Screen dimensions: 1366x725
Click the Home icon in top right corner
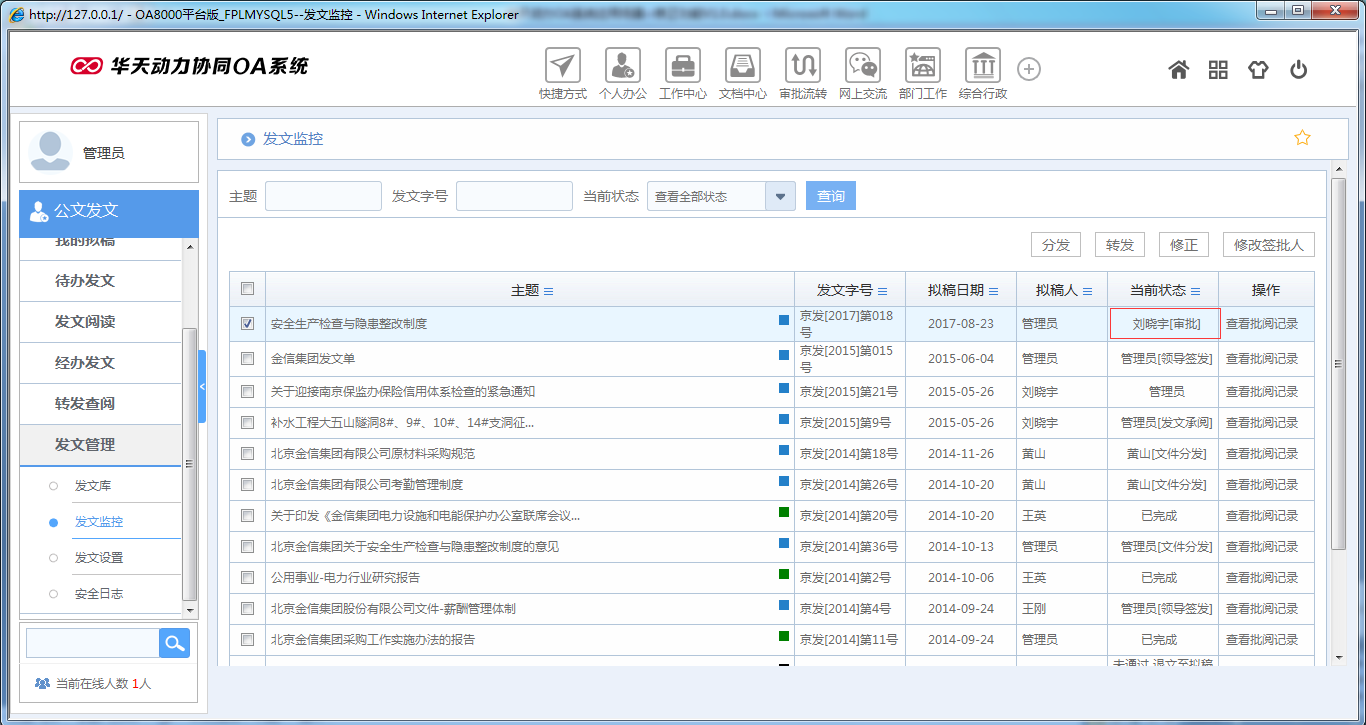pyautogui.click(x=1178, y=69)
